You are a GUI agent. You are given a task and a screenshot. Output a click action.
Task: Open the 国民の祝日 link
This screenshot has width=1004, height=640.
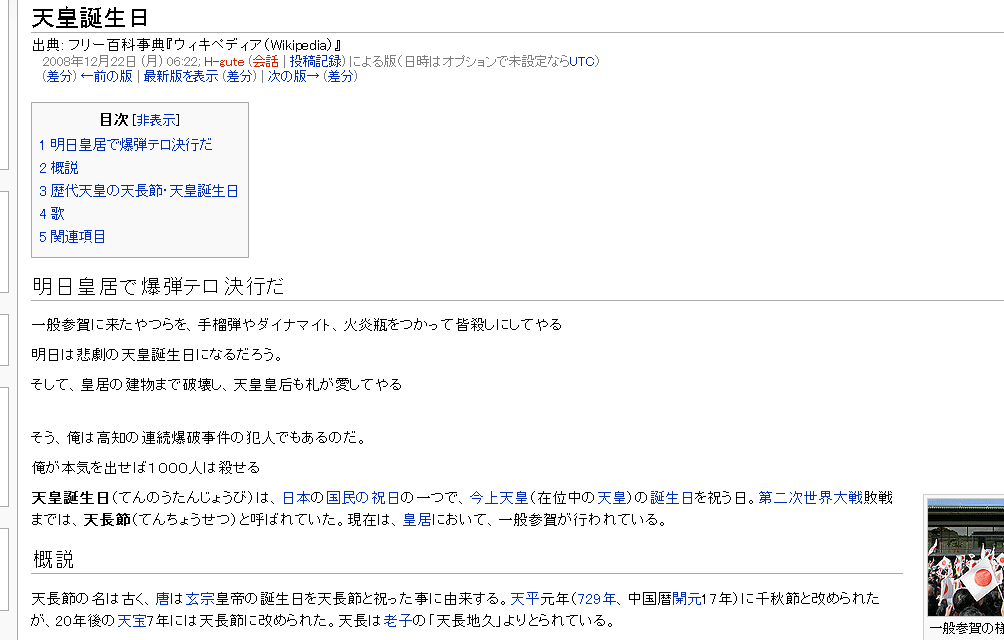point(362,498)
